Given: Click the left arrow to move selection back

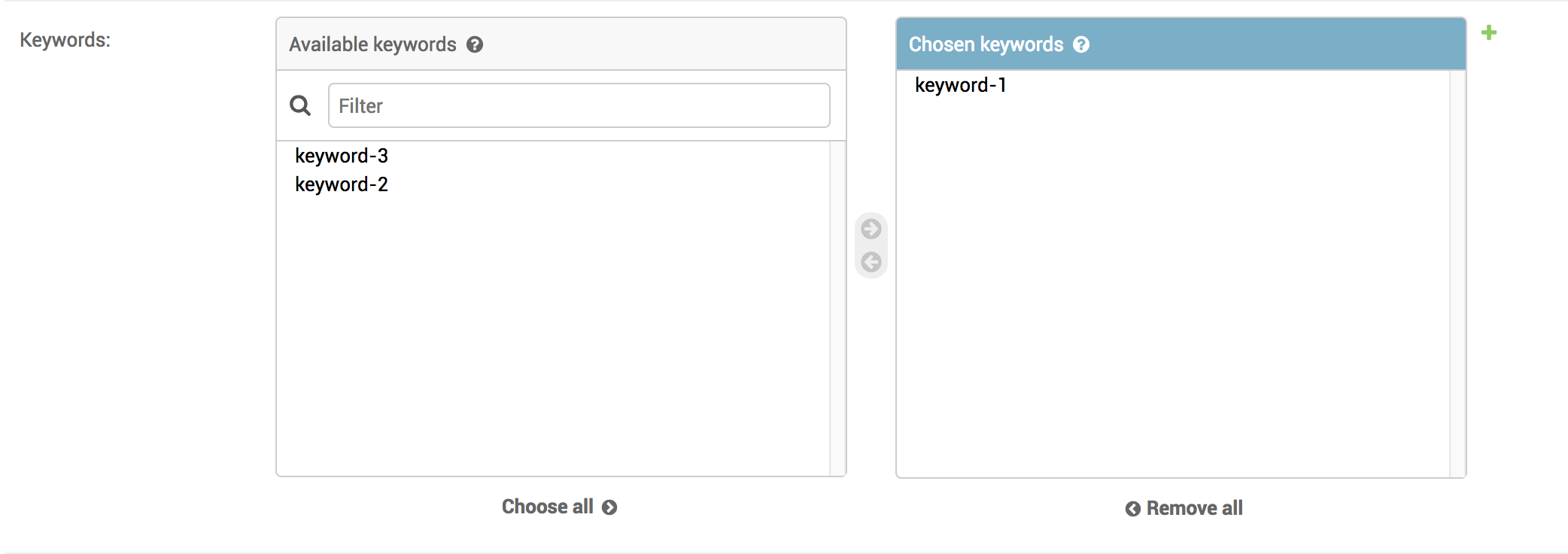Looking at the screenshot, I should point(871,262).
